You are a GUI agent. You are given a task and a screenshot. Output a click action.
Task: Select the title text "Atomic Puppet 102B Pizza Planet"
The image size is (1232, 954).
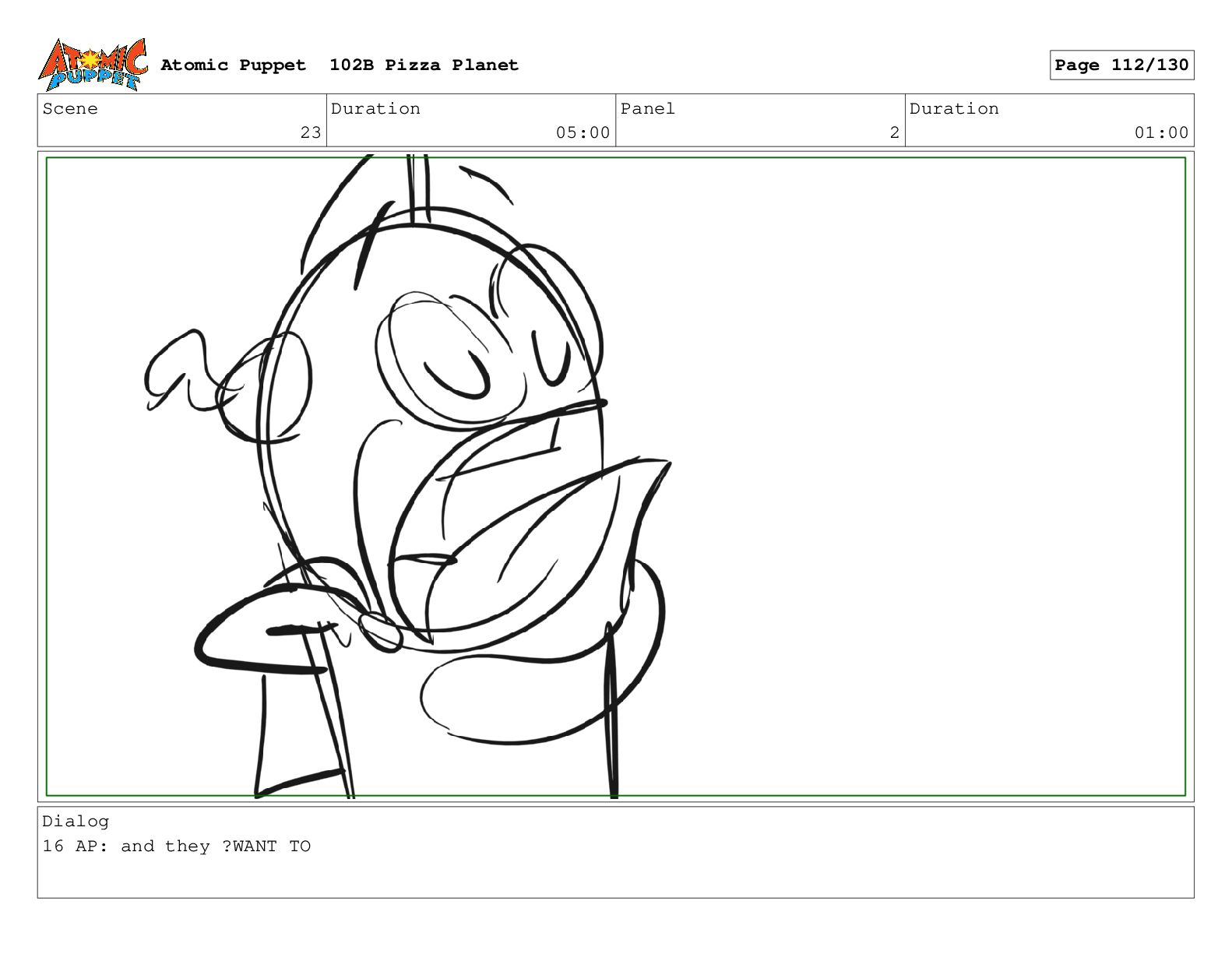point(340,65)
